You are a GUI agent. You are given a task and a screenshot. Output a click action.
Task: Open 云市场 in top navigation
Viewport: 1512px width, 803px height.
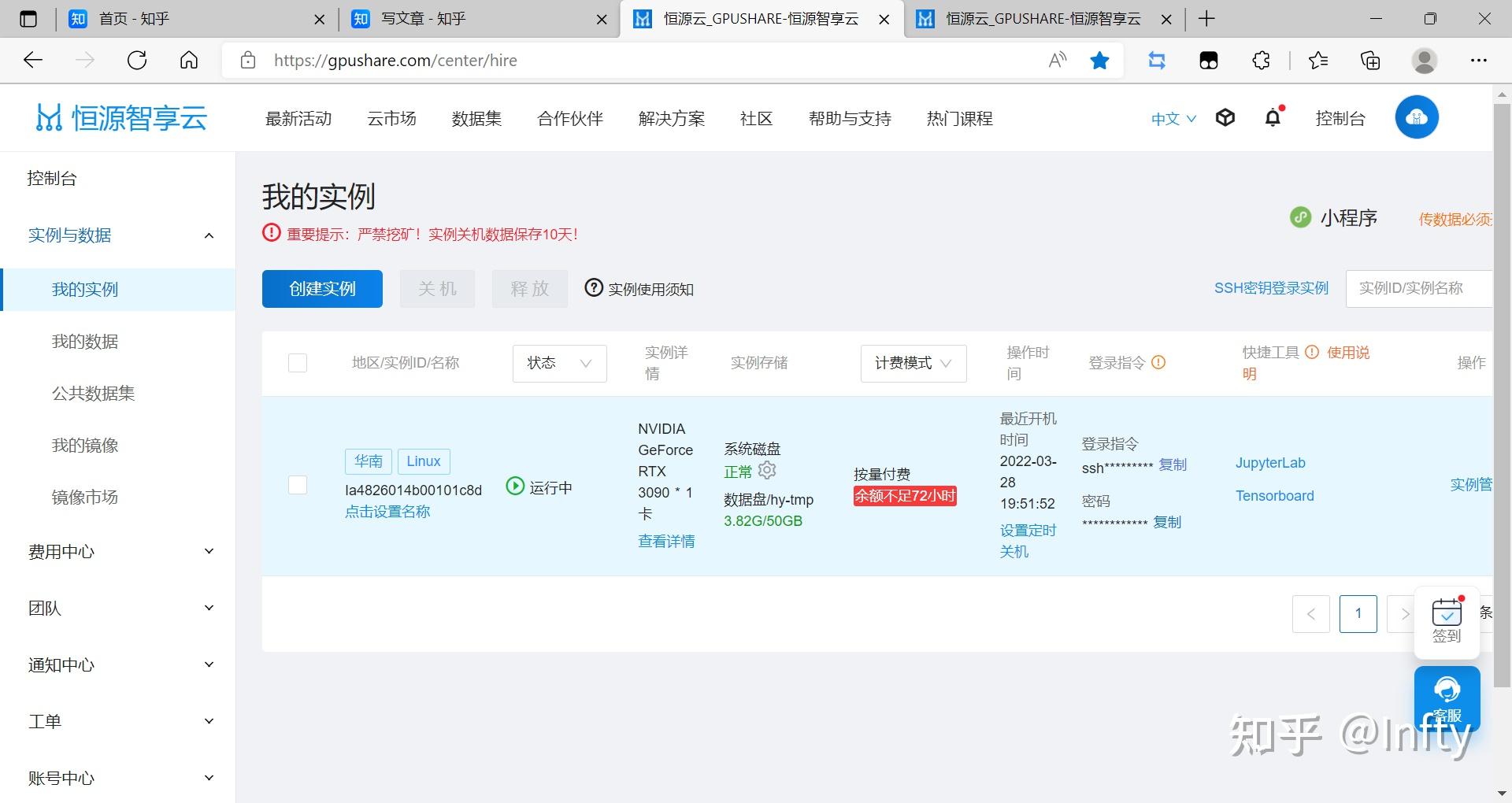(x=391, y=119)
